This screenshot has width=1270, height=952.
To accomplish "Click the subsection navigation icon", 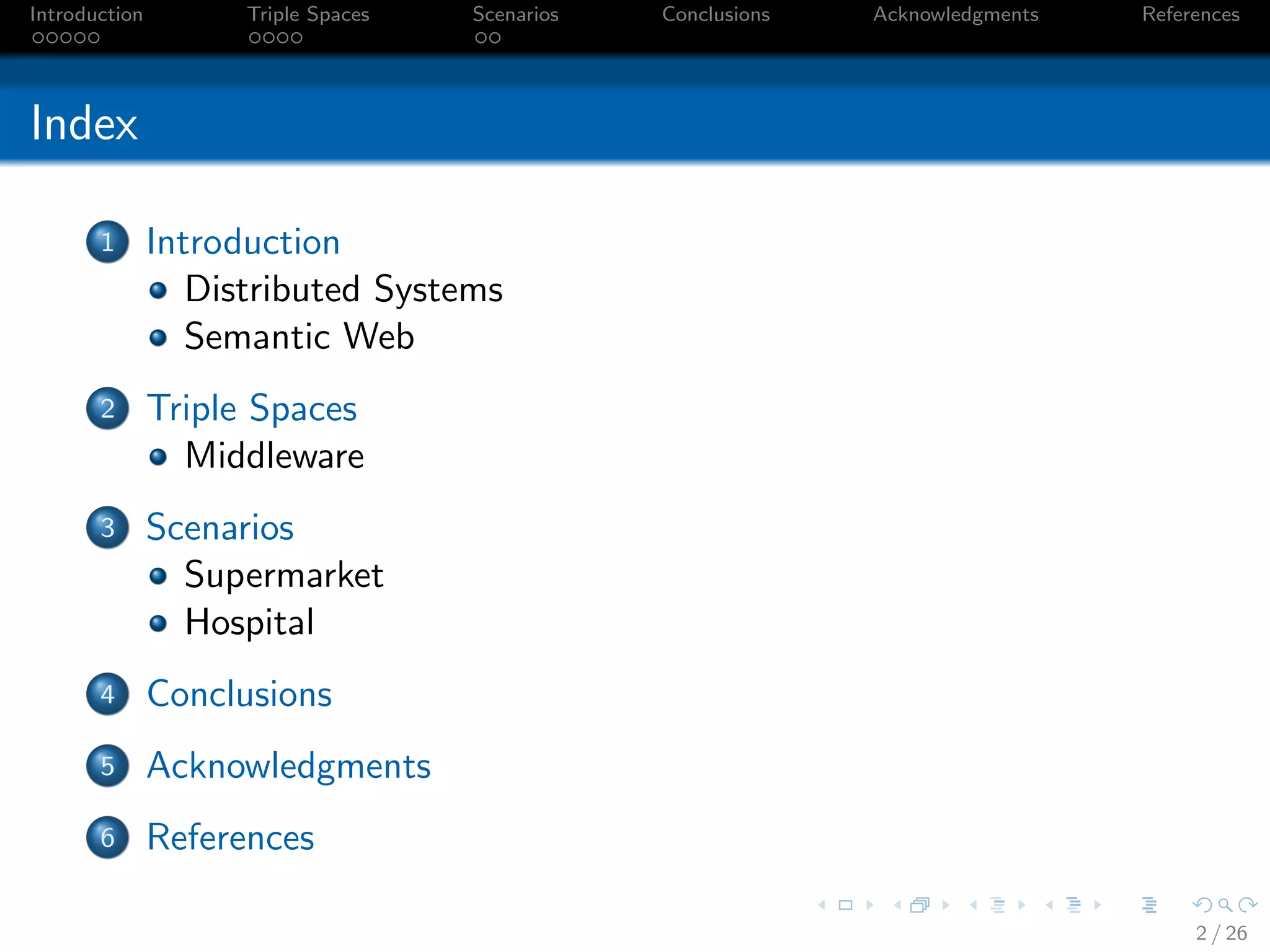I will 998,905.
